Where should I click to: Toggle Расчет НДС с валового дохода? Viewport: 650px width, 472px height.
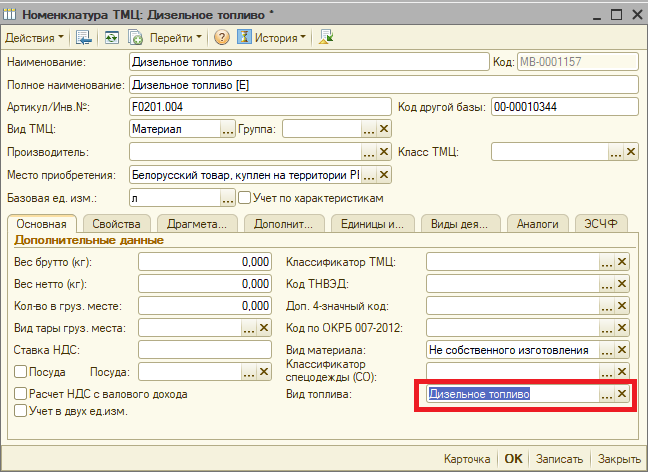pos(21,394)
